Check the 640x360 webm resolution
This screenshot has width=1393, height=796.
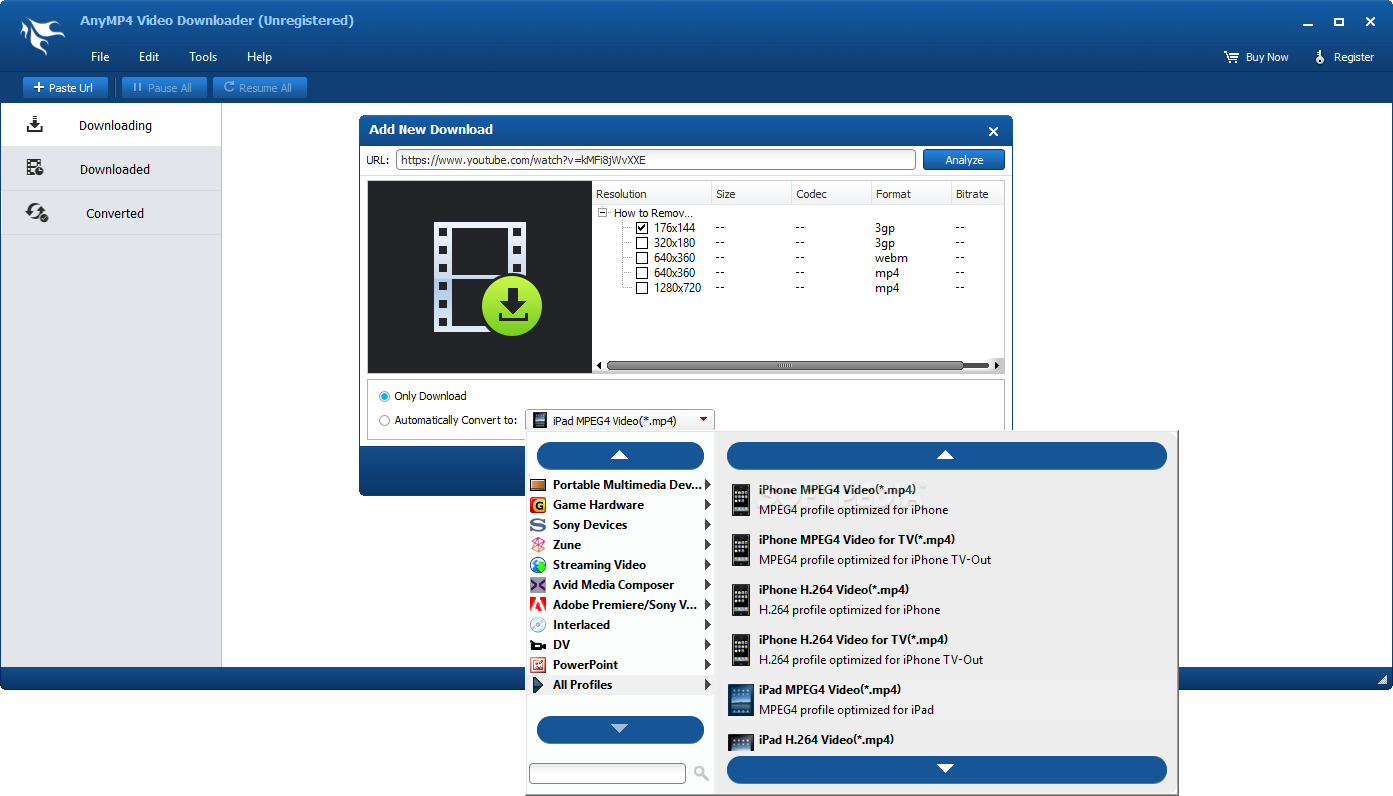(x=642, y=258)
